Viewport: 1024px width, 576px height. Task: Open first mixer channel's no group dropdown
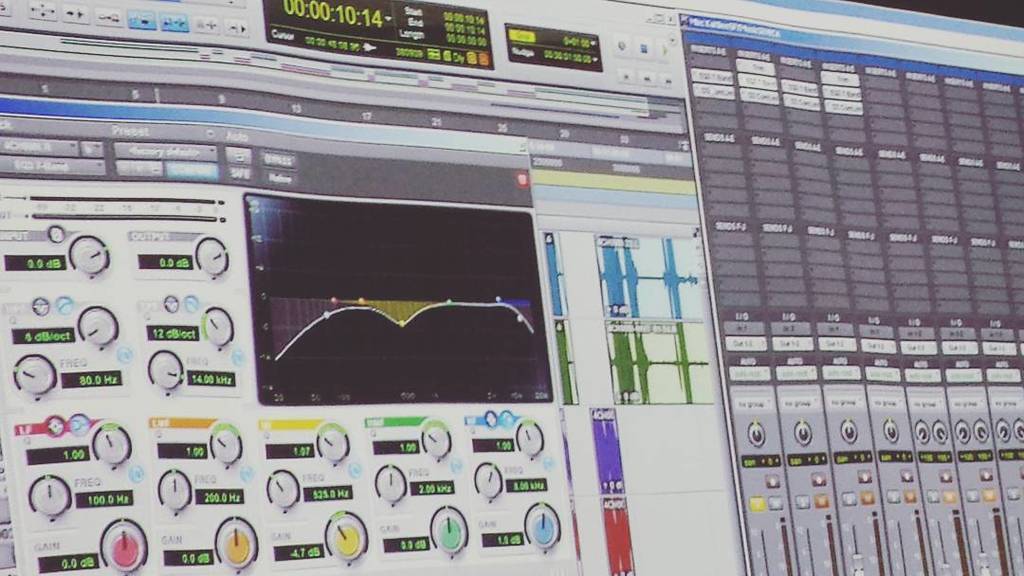[753, 405]
